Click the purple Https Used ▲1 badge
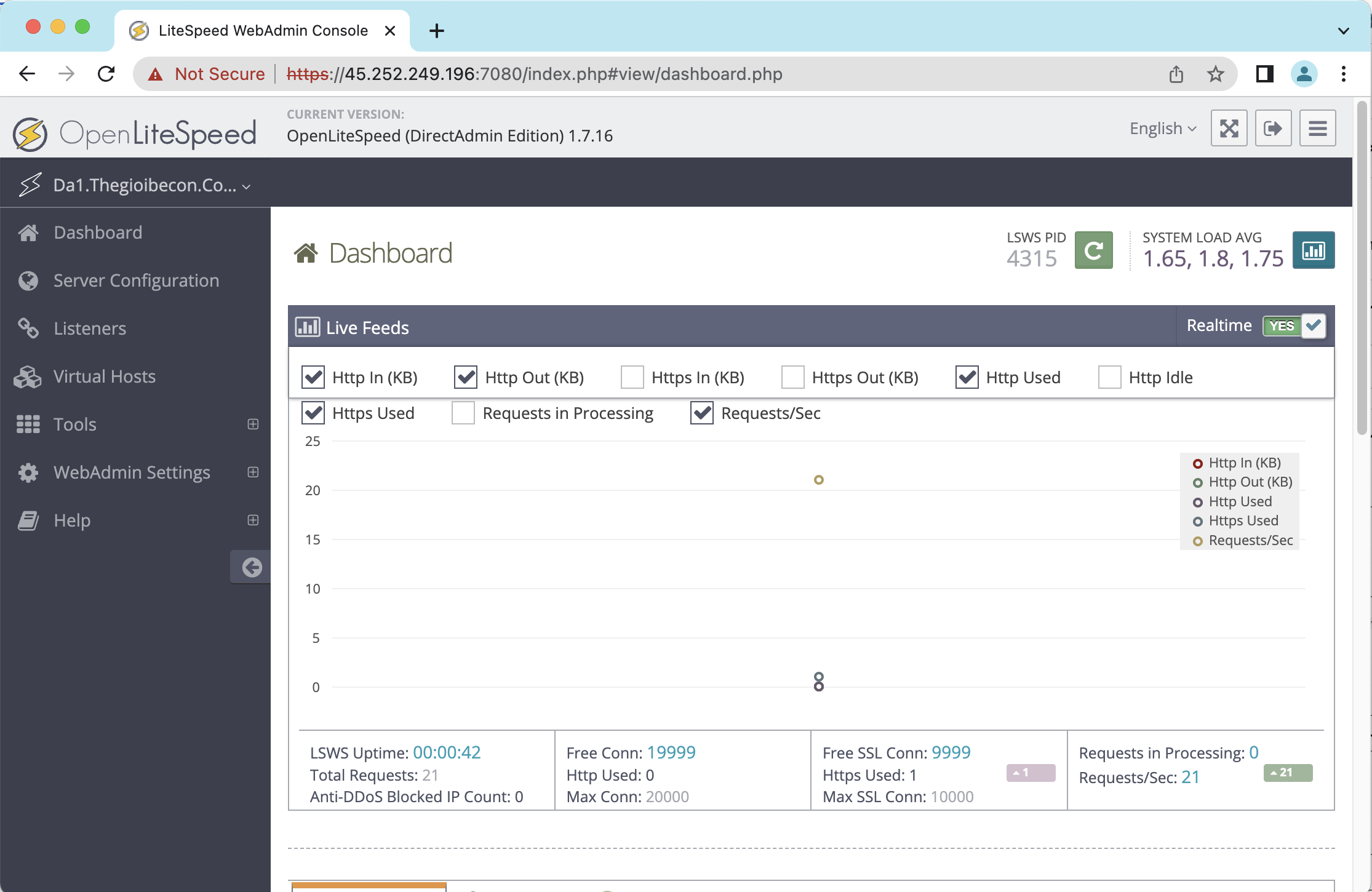This screenshot has width=1372, height=892. [1031, 773]
